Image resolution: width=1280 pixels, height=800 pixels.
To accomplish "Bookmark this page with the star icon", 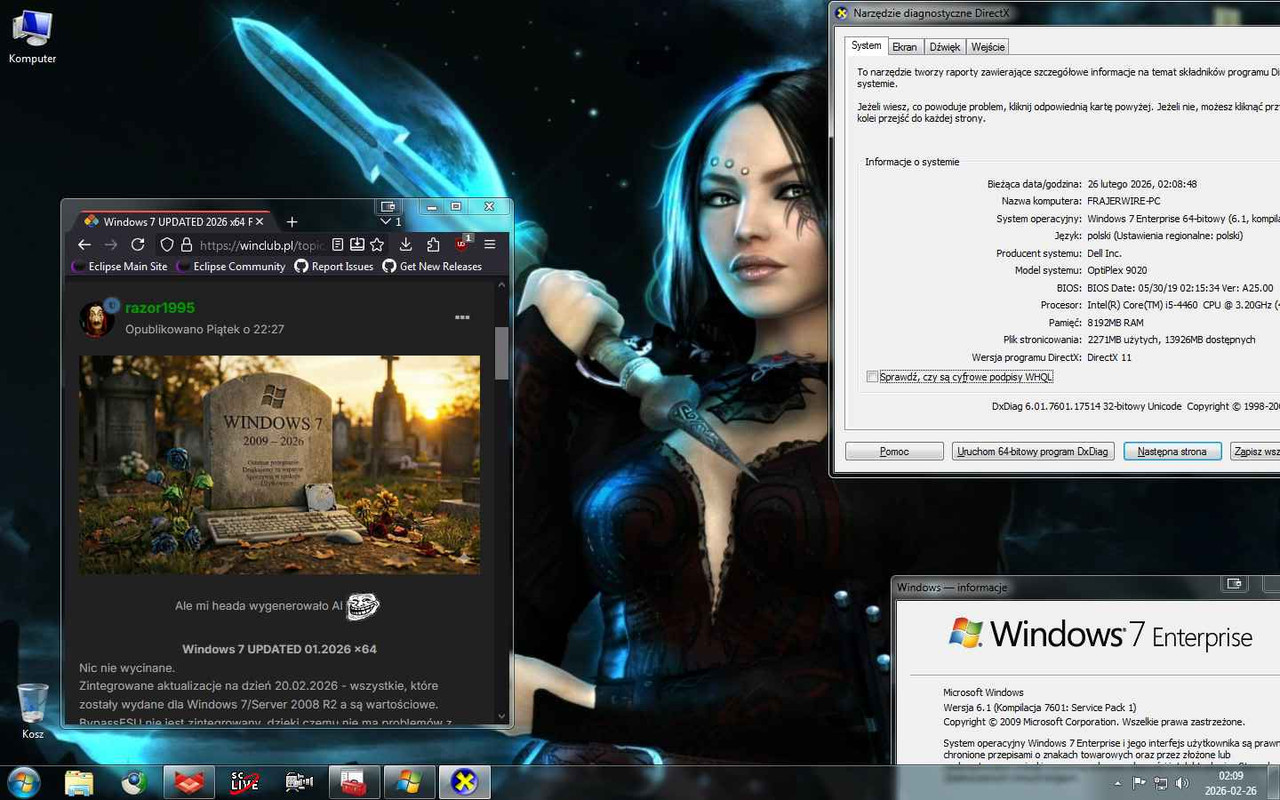I will pyautogui.click(x=376, y=244).
